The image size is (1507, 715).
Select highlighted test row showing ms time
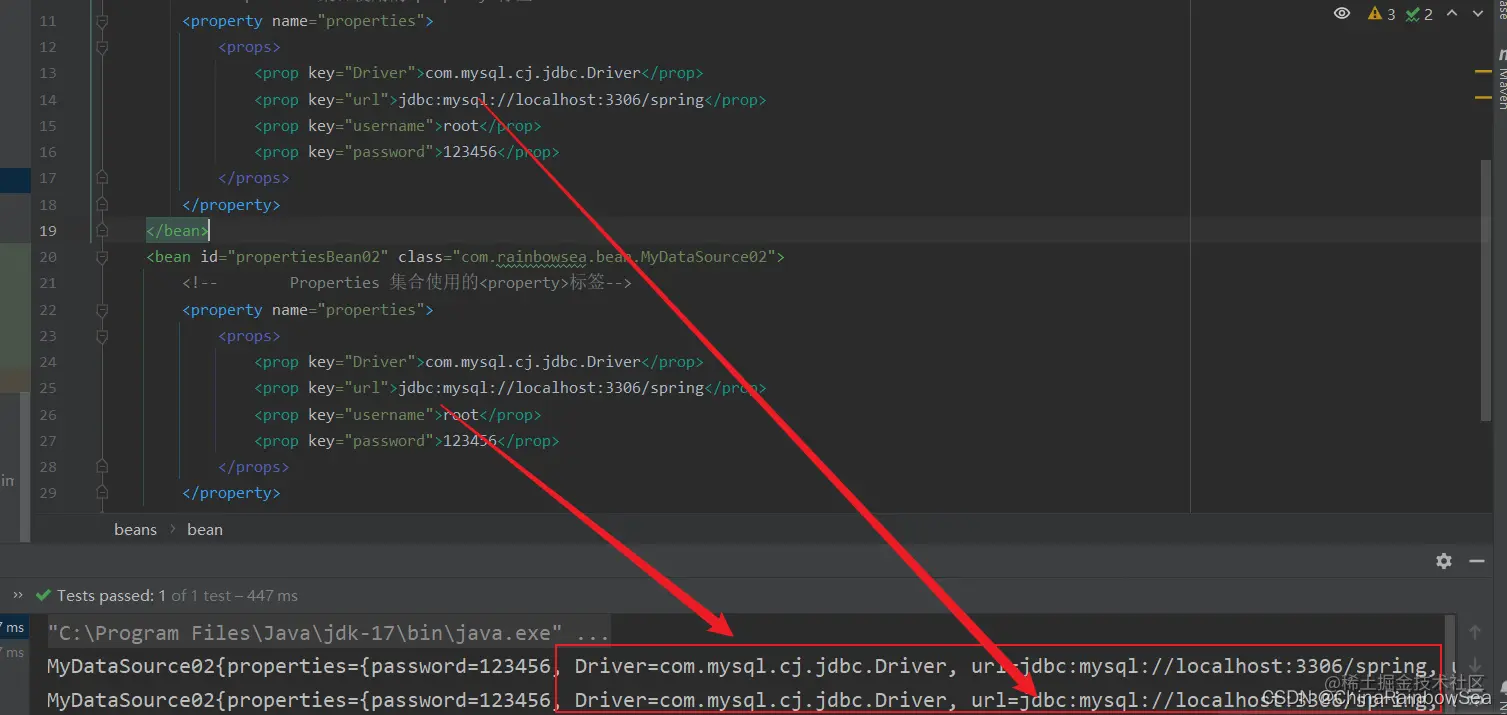point(14,627)
